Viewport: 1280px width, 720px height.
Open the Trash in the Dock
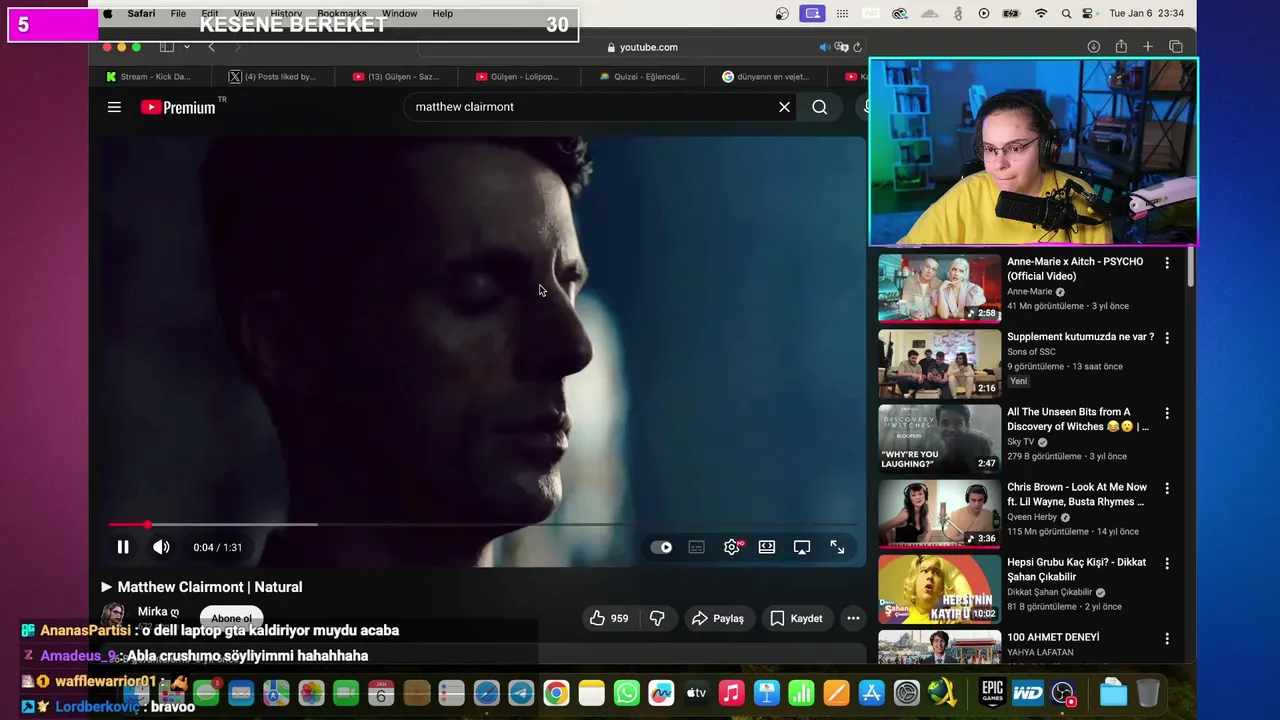1148,693
